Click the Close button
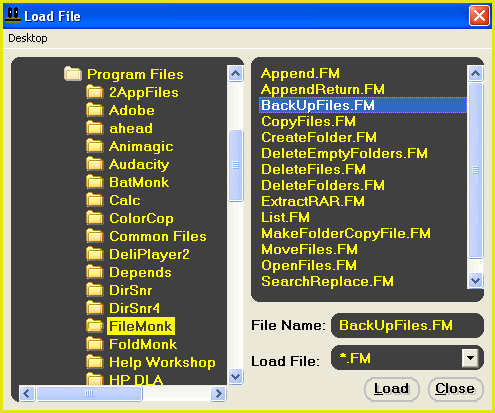 tap(455, 389)
